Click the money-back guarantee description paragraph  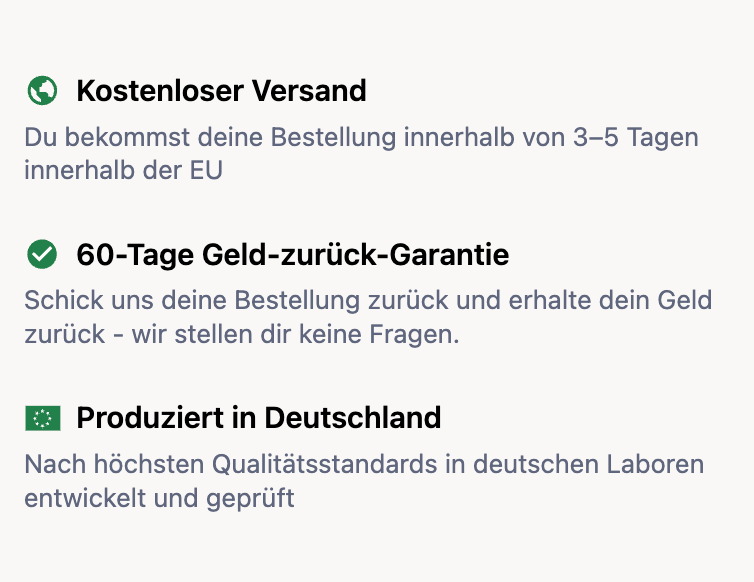(x=368, y=317)
